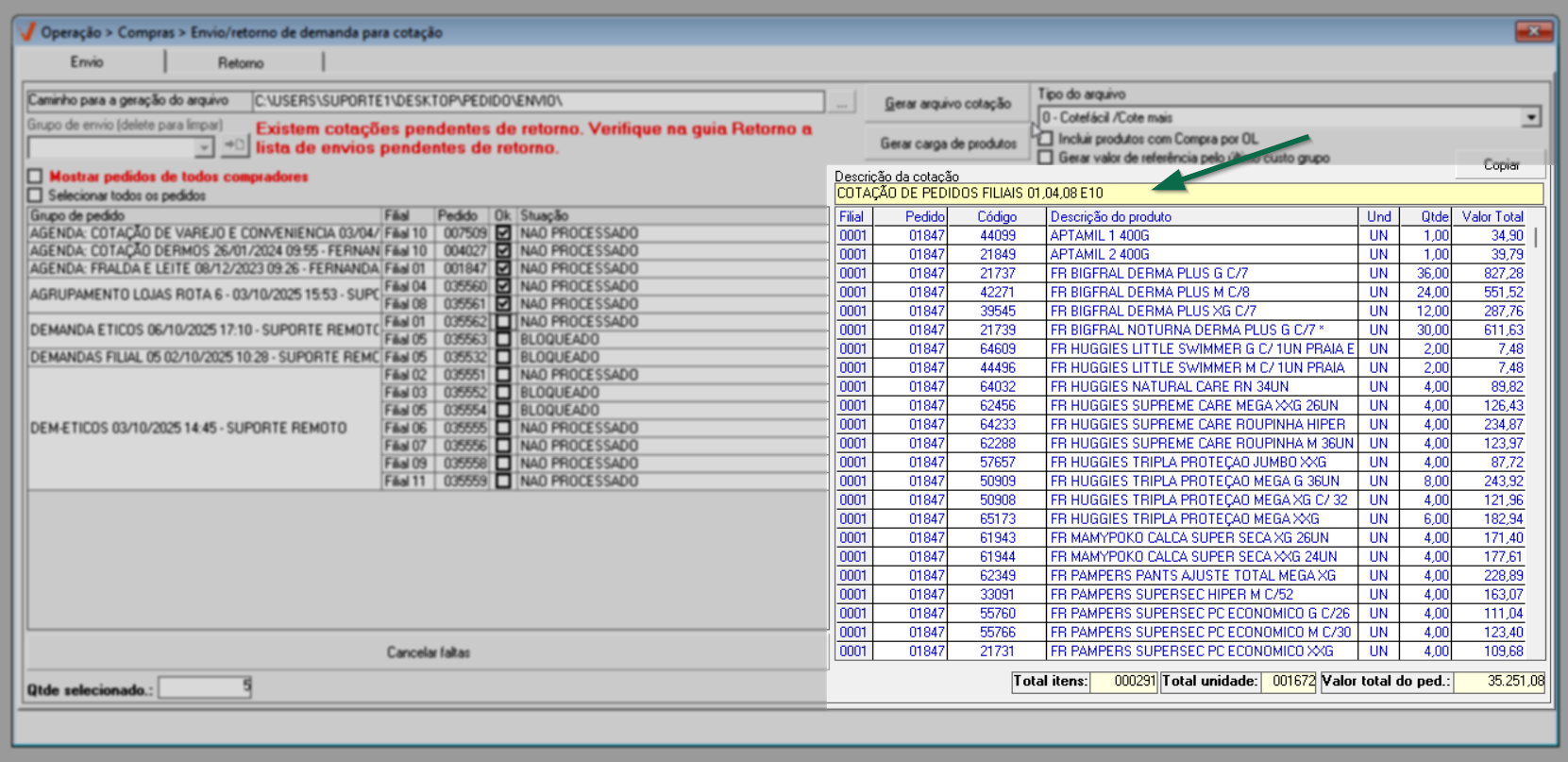Tick the Ok box for pedido 035562
Image resolution: width=1568 pixels, height=762 pixels.
(503, 322)
